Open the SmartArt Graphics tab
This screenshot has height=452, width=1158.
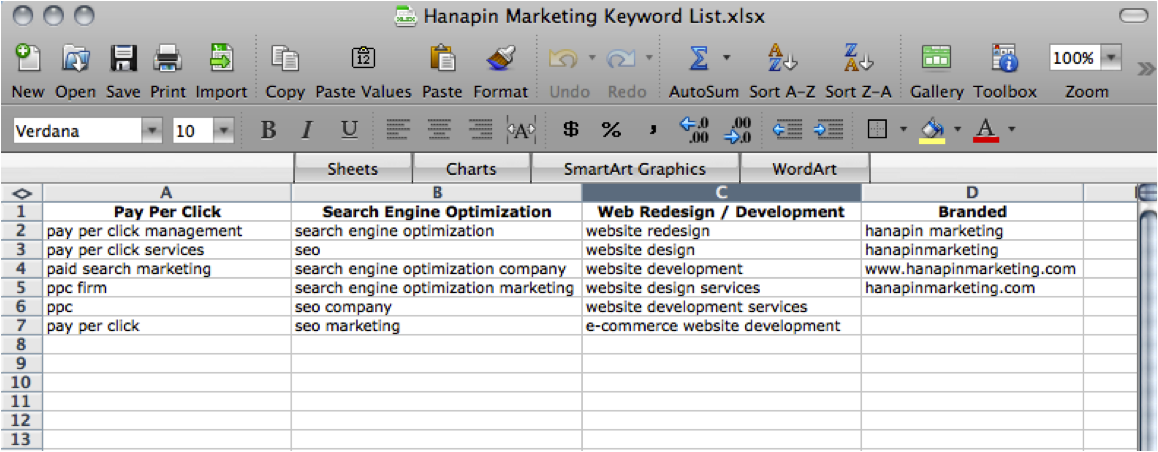click(635, 168)
